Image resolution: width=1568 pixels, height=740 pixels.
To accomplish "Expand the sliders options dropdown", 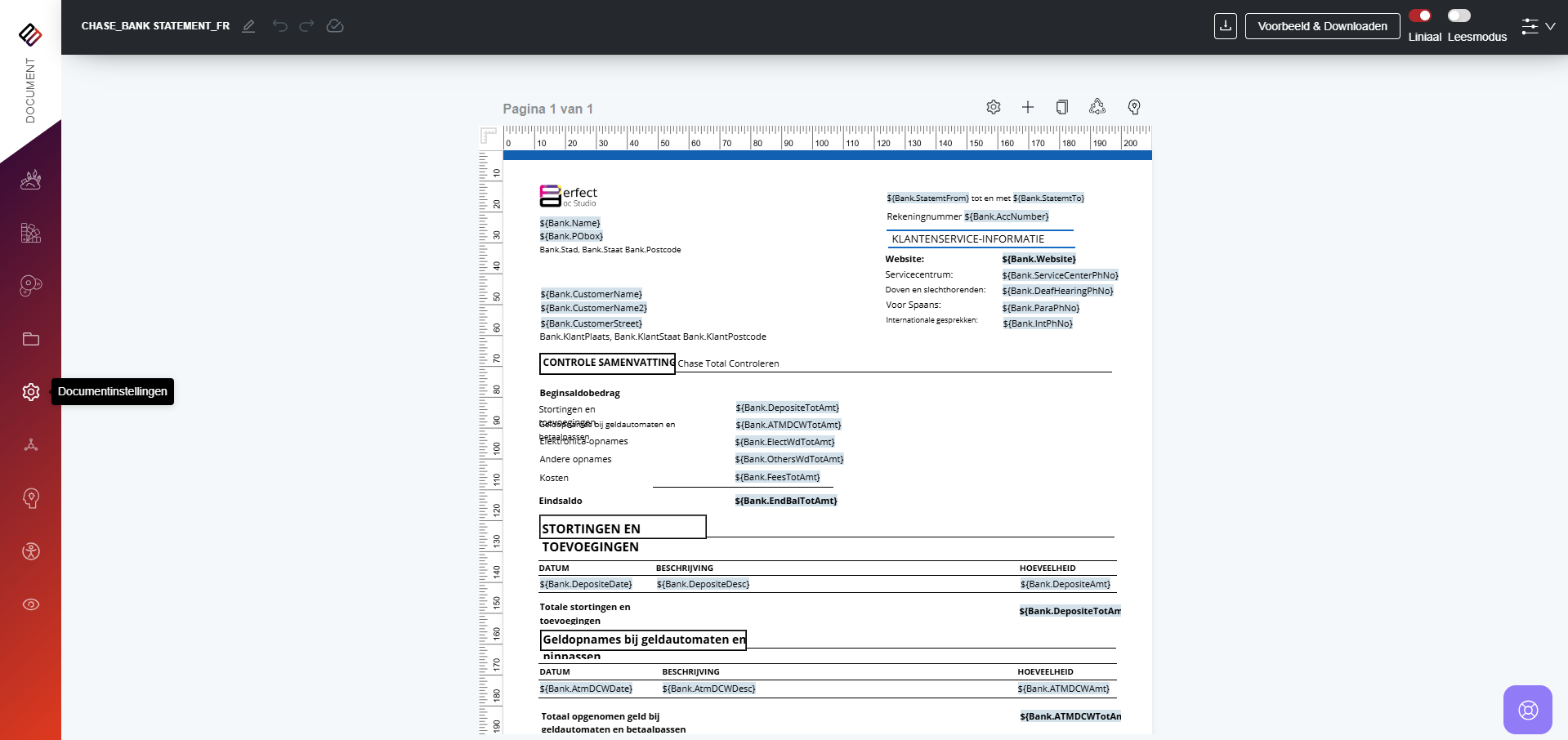I will point(1538,26).
